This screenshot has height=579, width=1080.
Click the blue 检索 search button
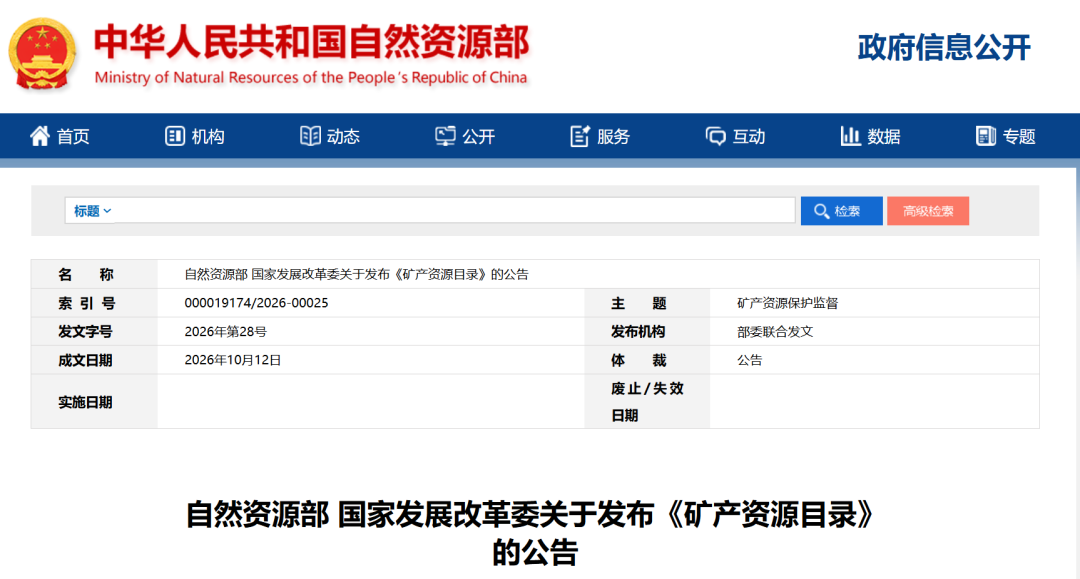841,211
